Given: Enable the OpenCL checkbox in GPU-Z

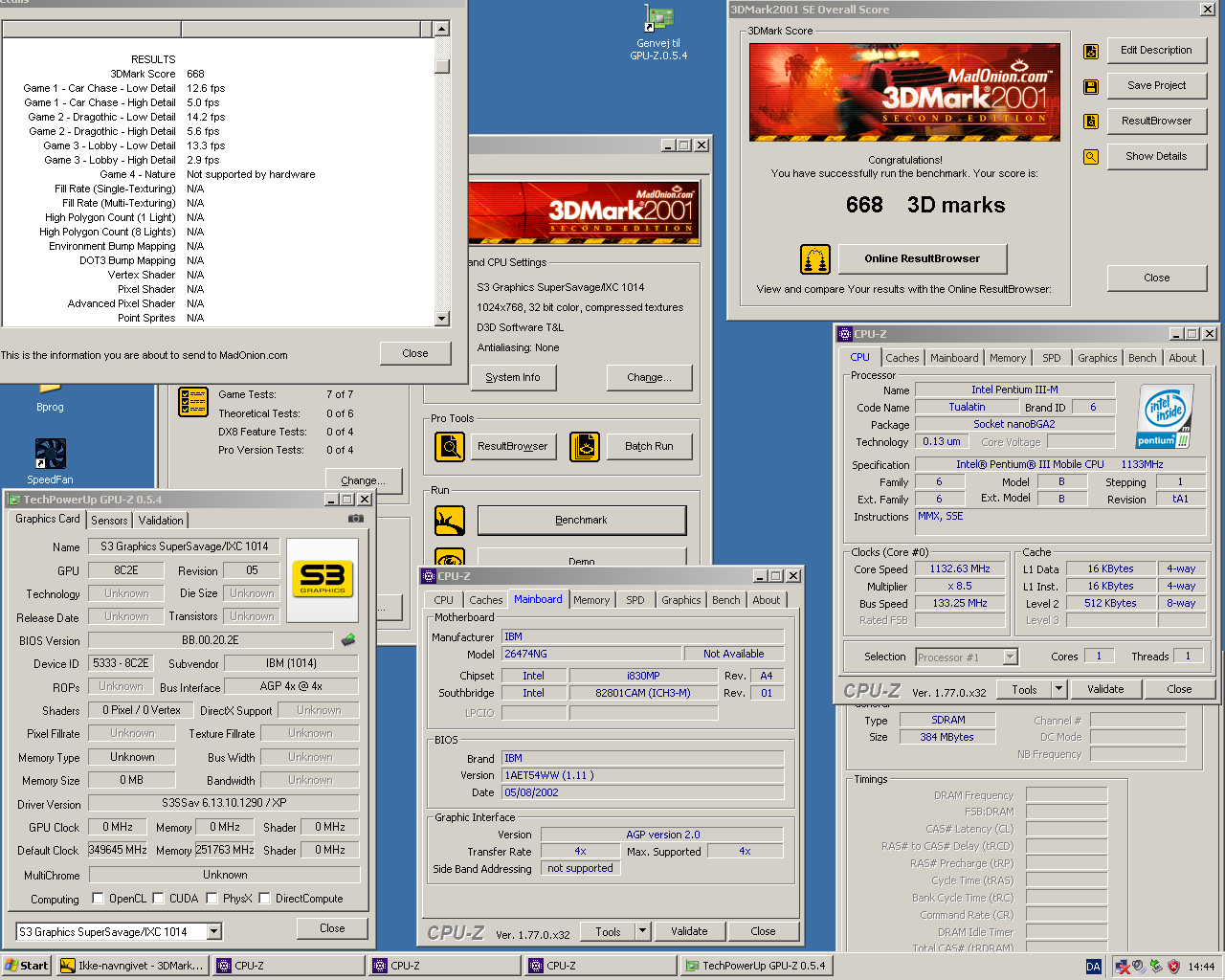Looking at the screenshot, I should pos(98,899).
